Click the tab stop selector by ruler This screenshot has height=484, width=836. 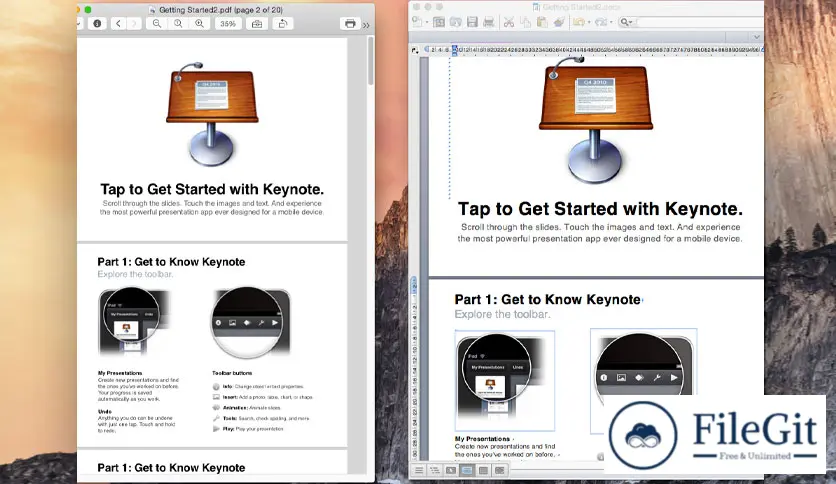pyautogui.click(x=415, y=50)
